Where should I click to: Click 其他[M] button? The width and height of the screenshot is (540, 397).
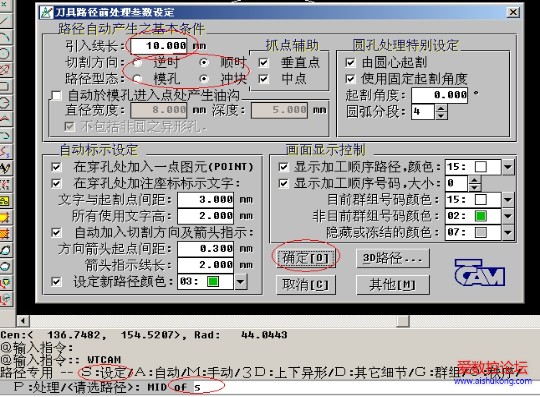pyautogui.click(x=393, y=285)
